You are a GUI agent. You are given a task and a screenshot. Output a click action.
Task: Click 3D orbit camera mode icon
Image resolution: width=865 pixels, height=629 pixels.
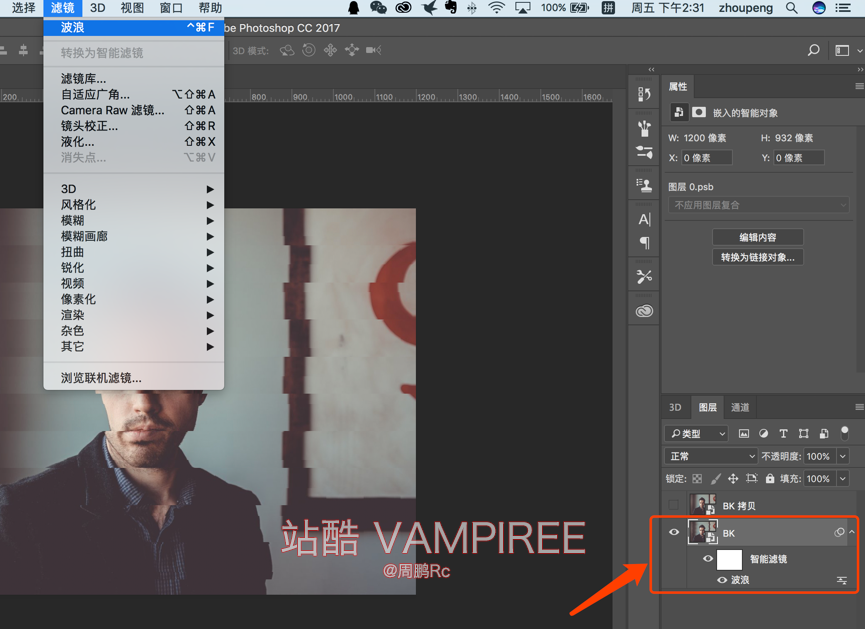tap(287, 50)
